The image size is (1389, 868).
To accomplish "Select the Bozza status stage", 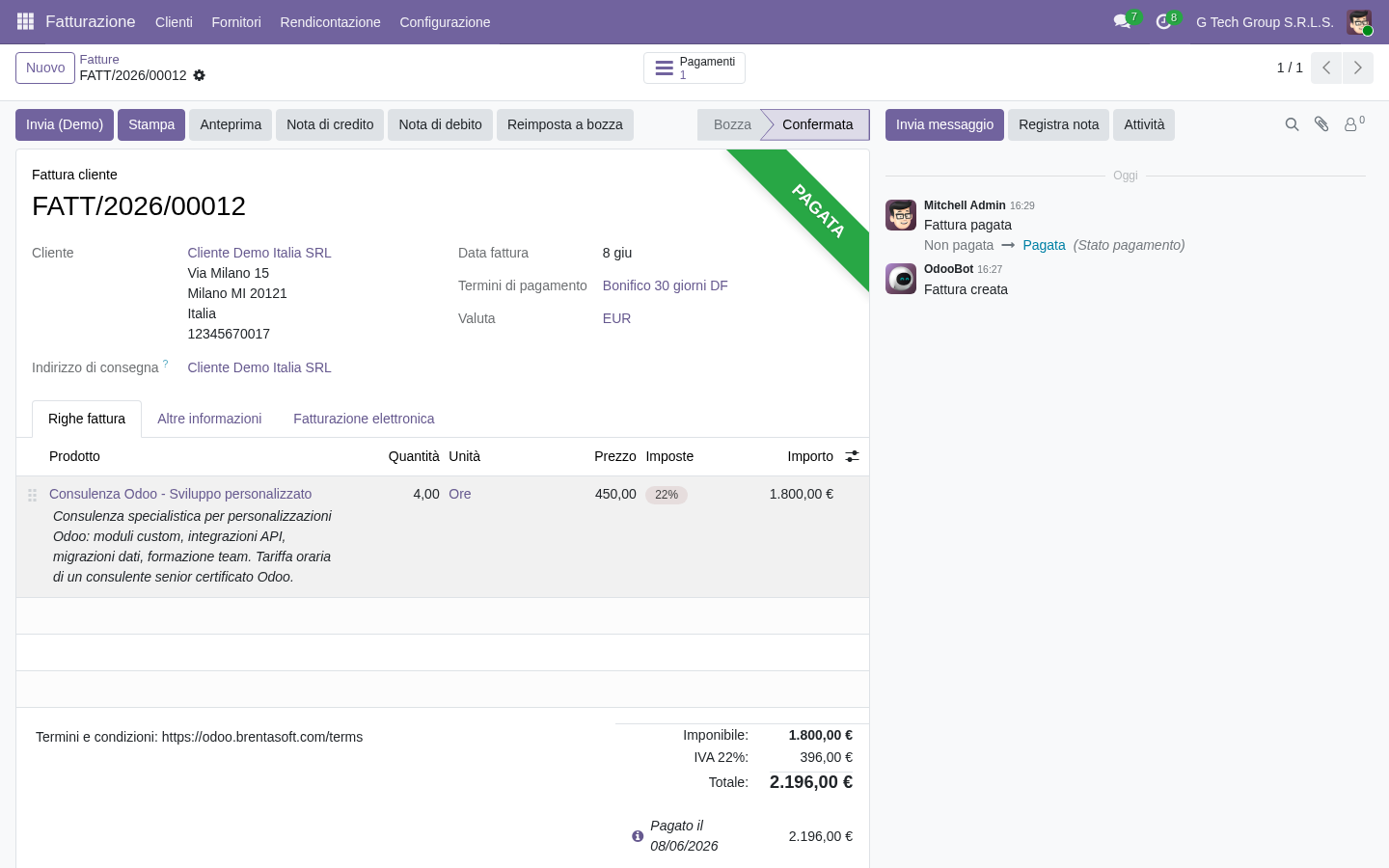I will click(x=731, y=124).
